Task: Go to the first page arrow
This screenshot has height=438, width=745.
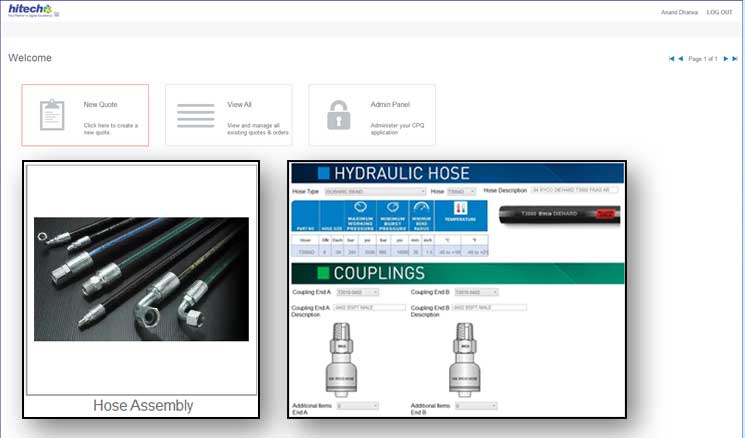Action: point(672,59)
